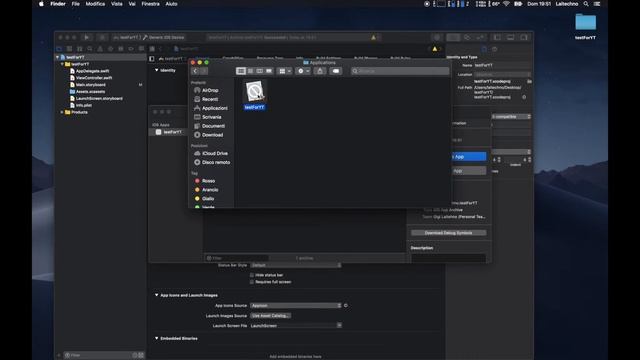Collapse the Identity section
This screenshot has height=360, width=640.
156,70
